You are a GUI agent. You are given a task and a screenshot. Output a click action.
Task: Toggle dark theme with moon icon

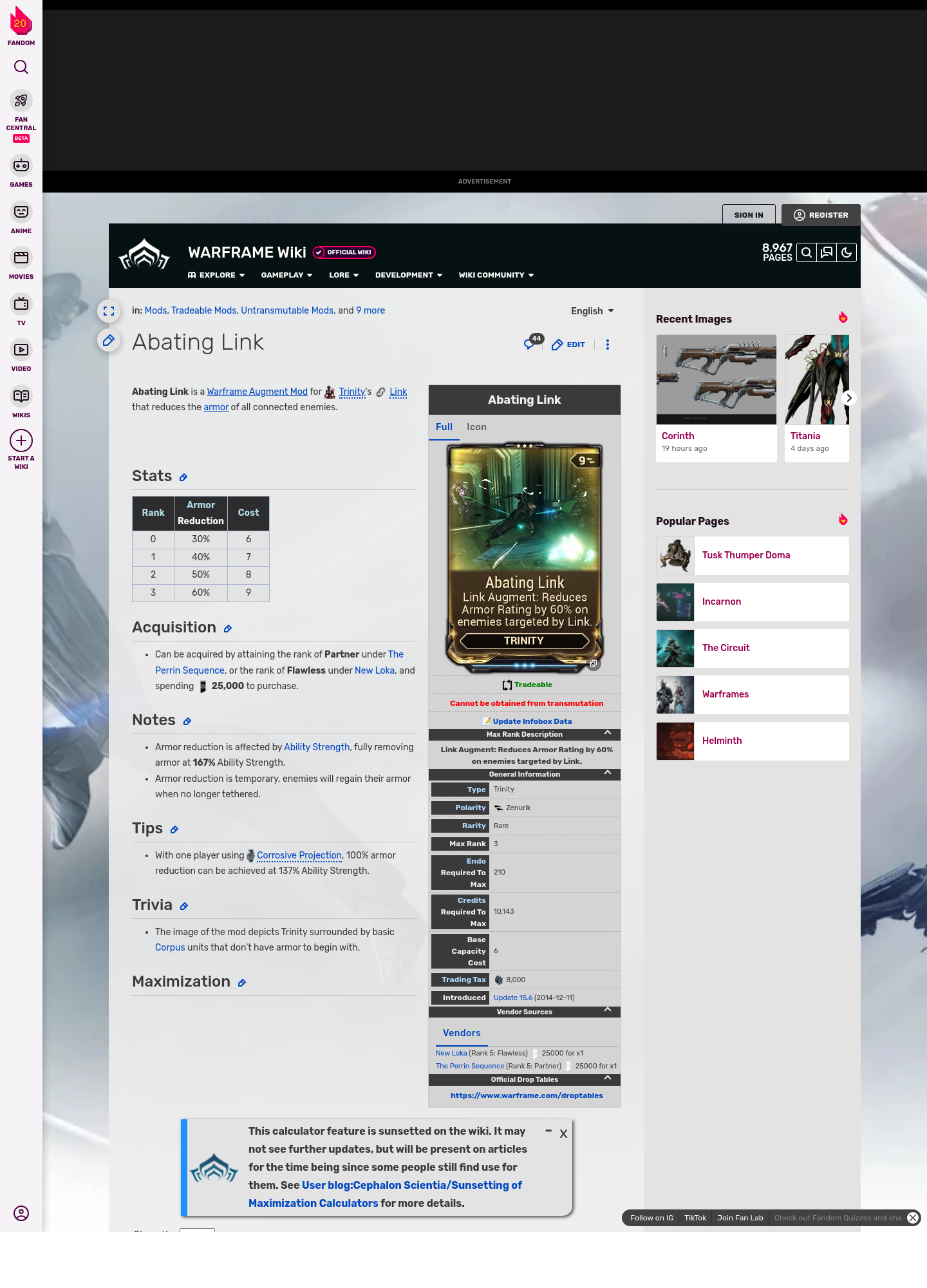click(x=847, y=253)
